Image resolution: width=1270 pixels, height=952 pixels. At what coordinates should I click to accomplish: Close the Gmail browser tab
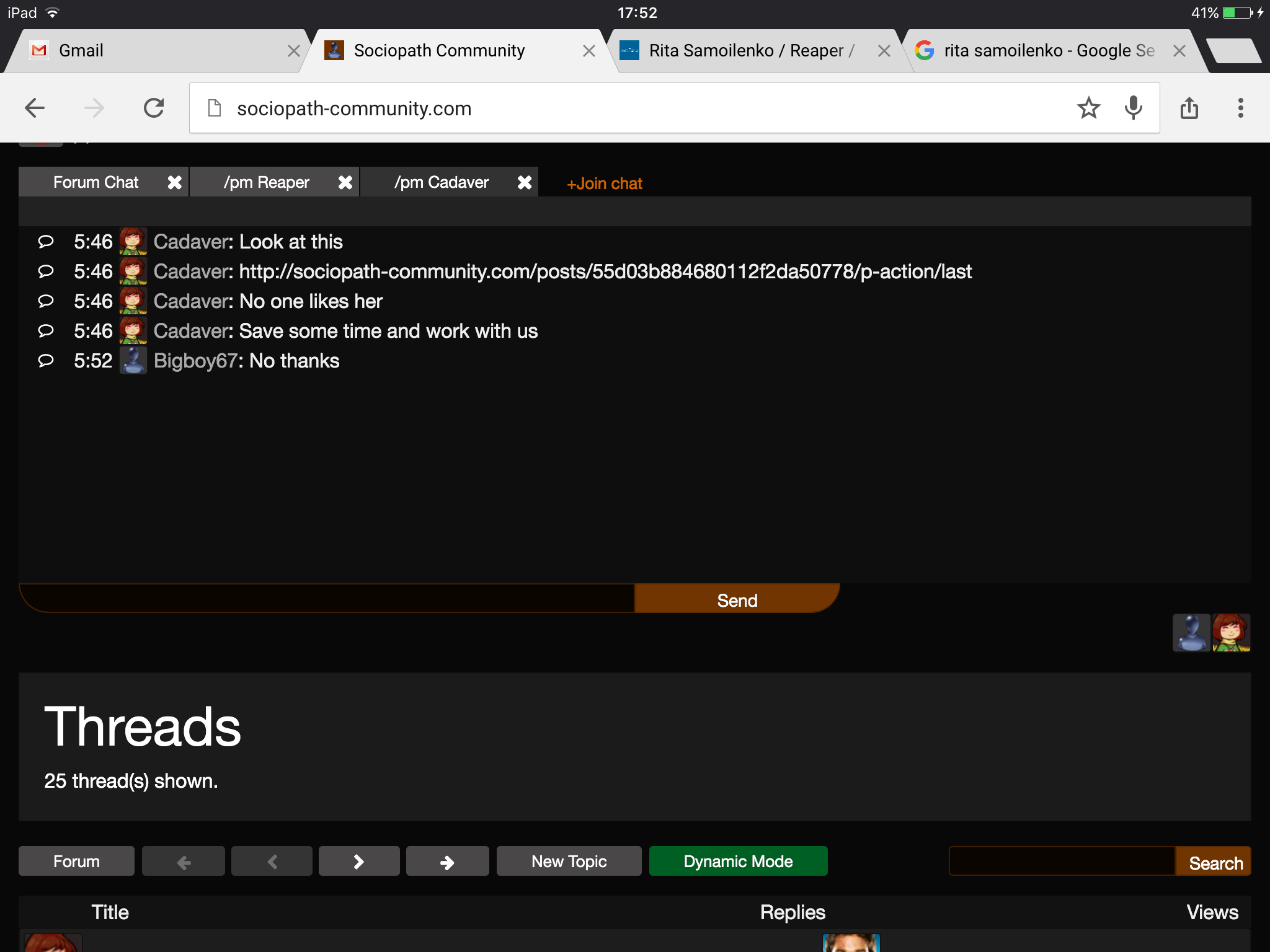click(294, 51)
